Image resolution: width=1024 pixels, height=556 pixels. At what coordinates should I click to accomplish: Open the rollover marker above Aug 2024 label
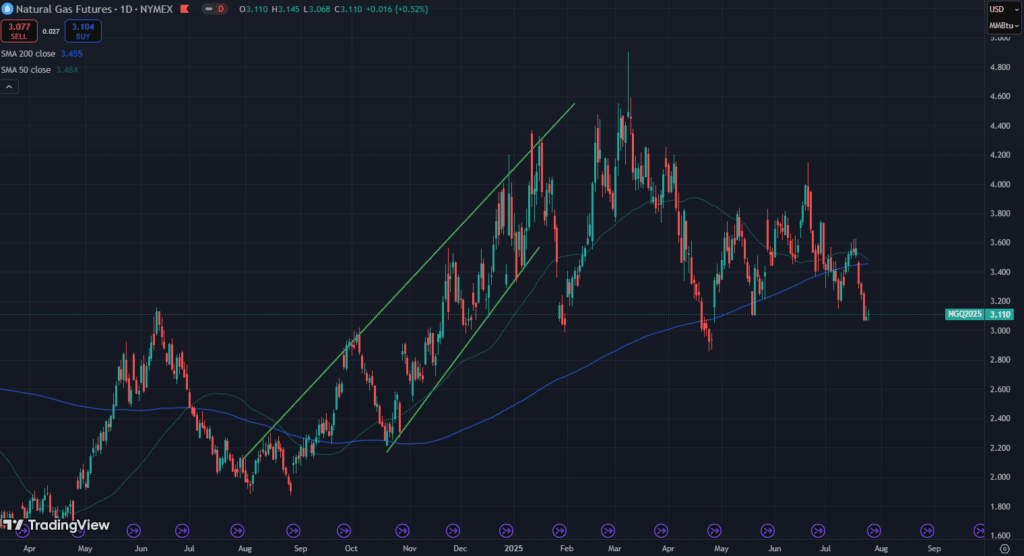[238, 531]
